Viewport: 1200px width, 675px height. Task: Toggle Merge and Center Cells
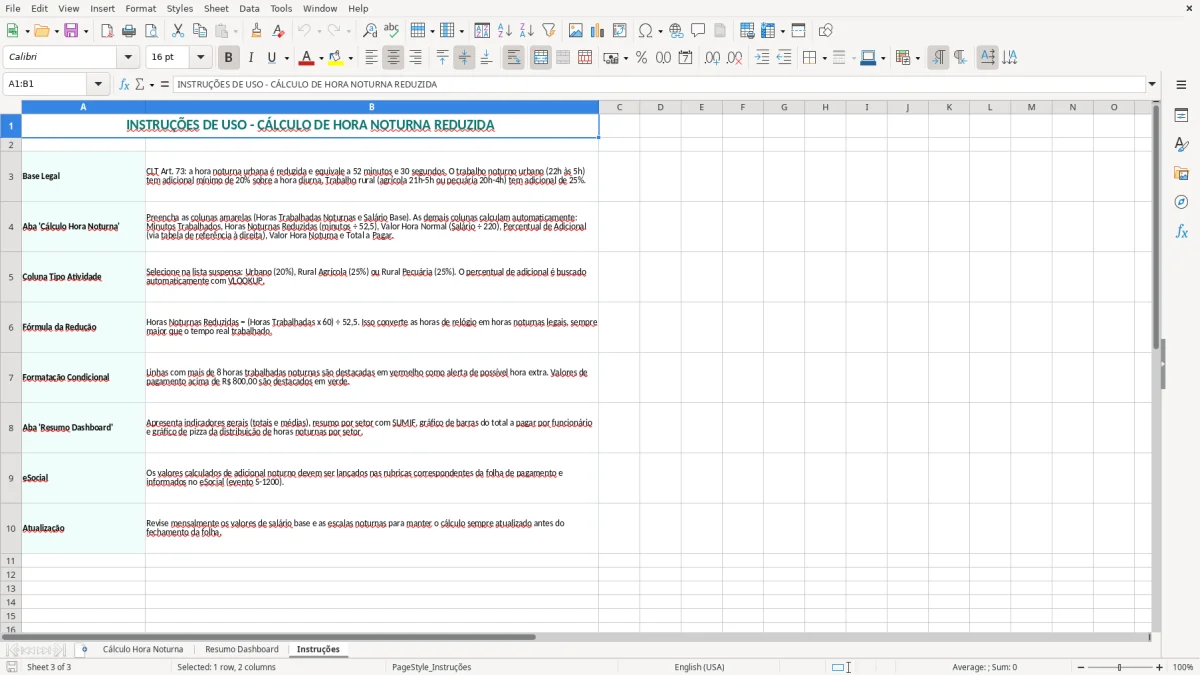point(541,58)
